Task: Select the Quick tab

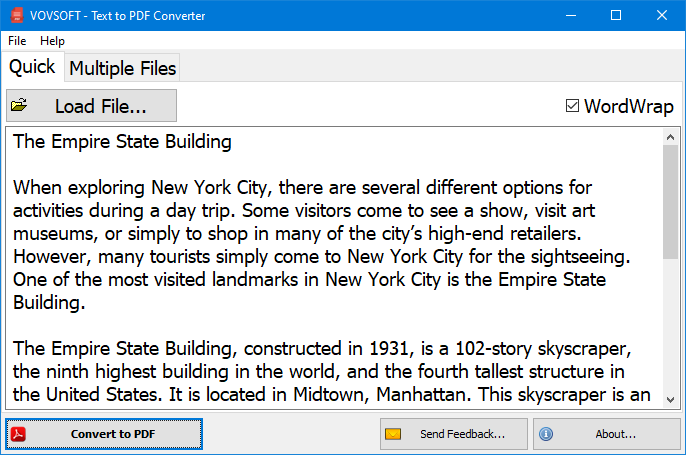Action: tap(32, 67)
